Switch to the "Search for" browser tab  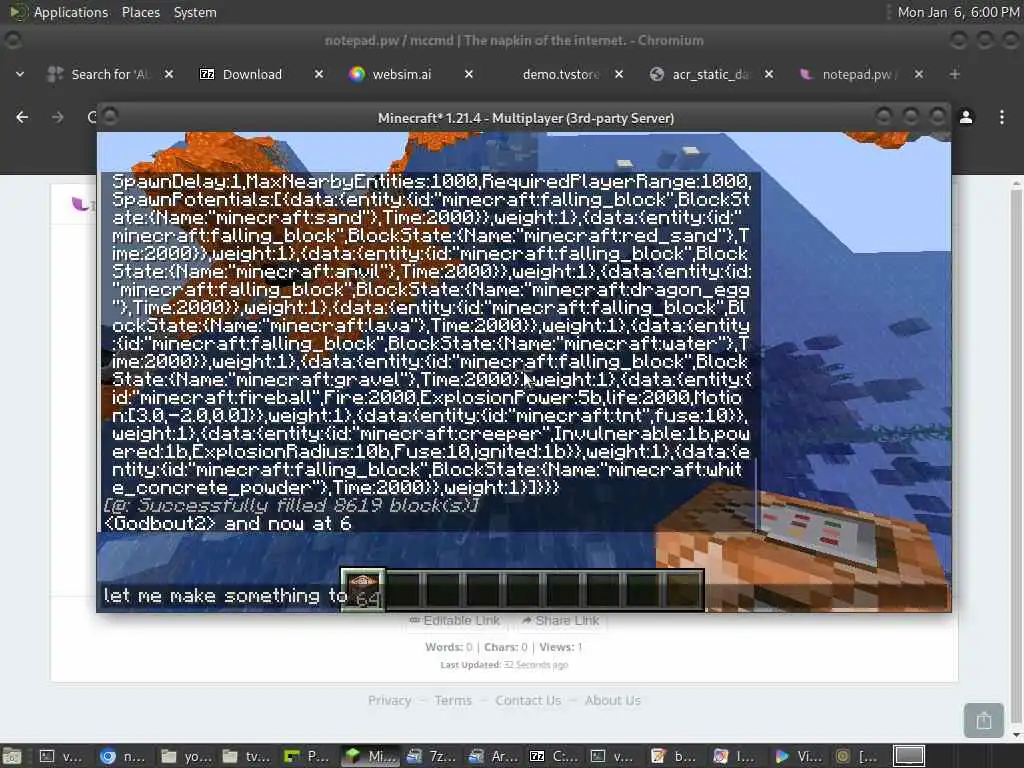click(x=110, y=74)
